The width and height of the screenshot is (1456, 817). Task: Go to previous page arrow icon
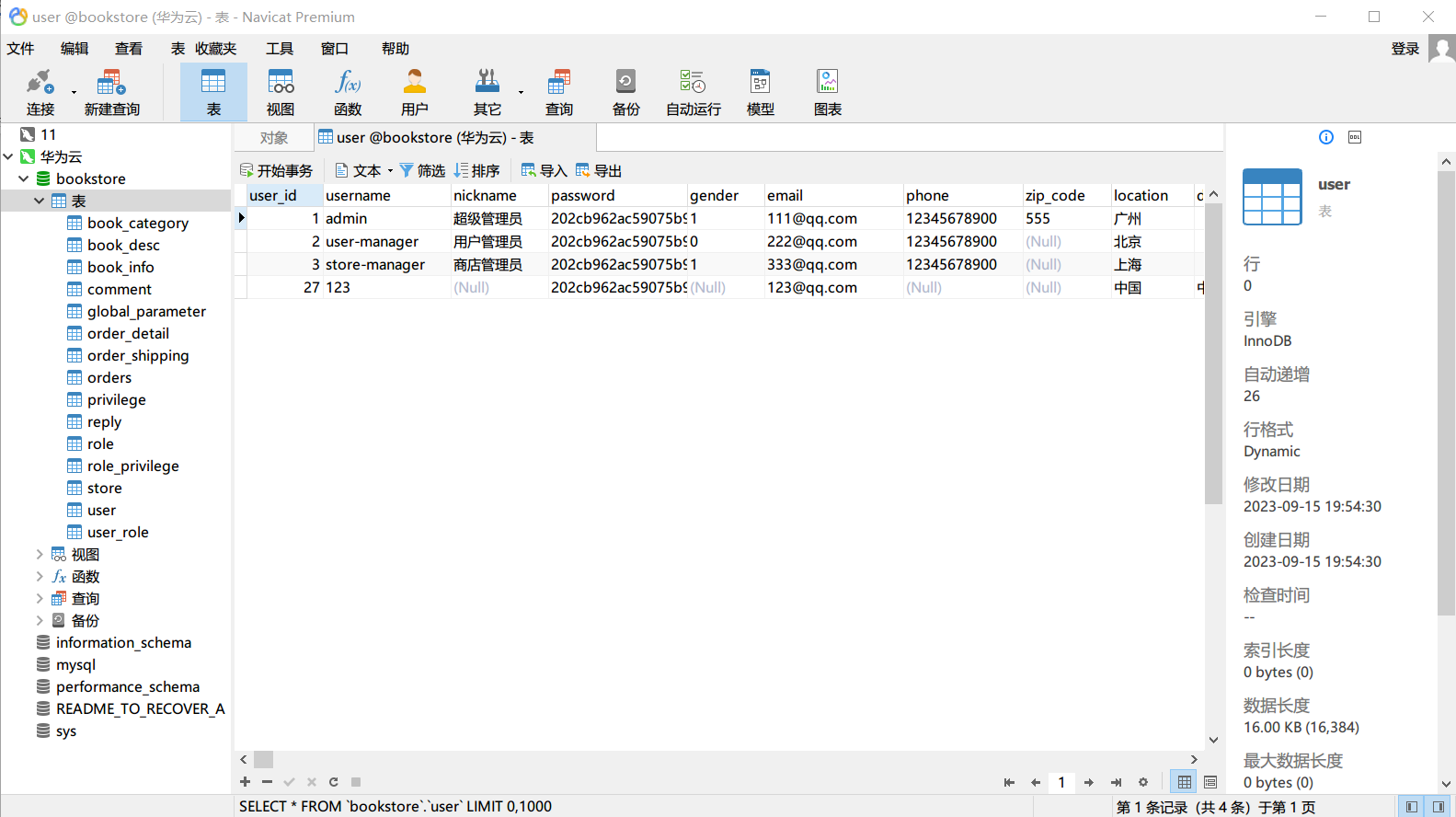pos(1036,782)
